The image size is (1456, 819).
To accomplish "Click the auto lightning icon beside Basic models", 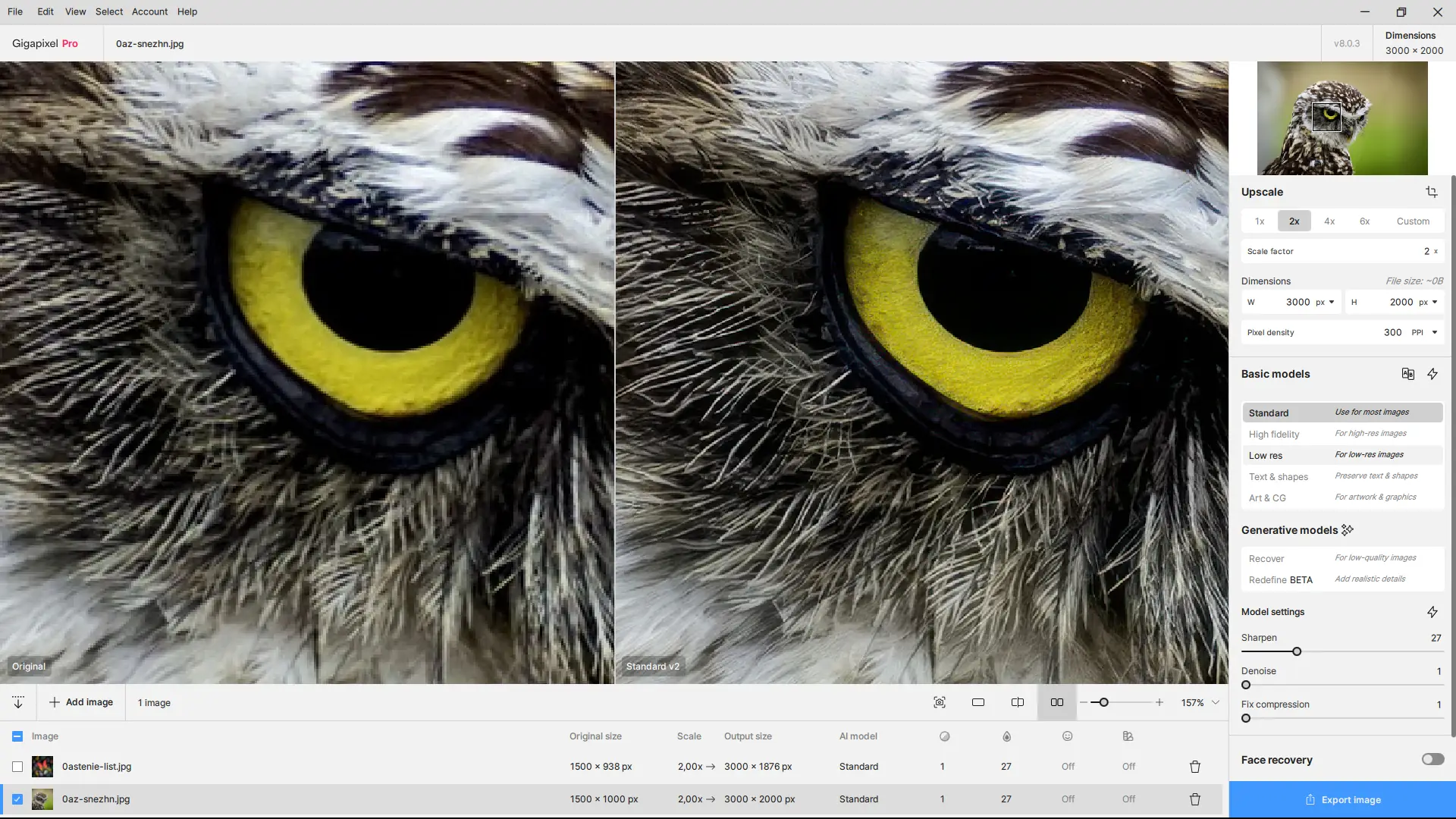I will [x=1432, y=374].
